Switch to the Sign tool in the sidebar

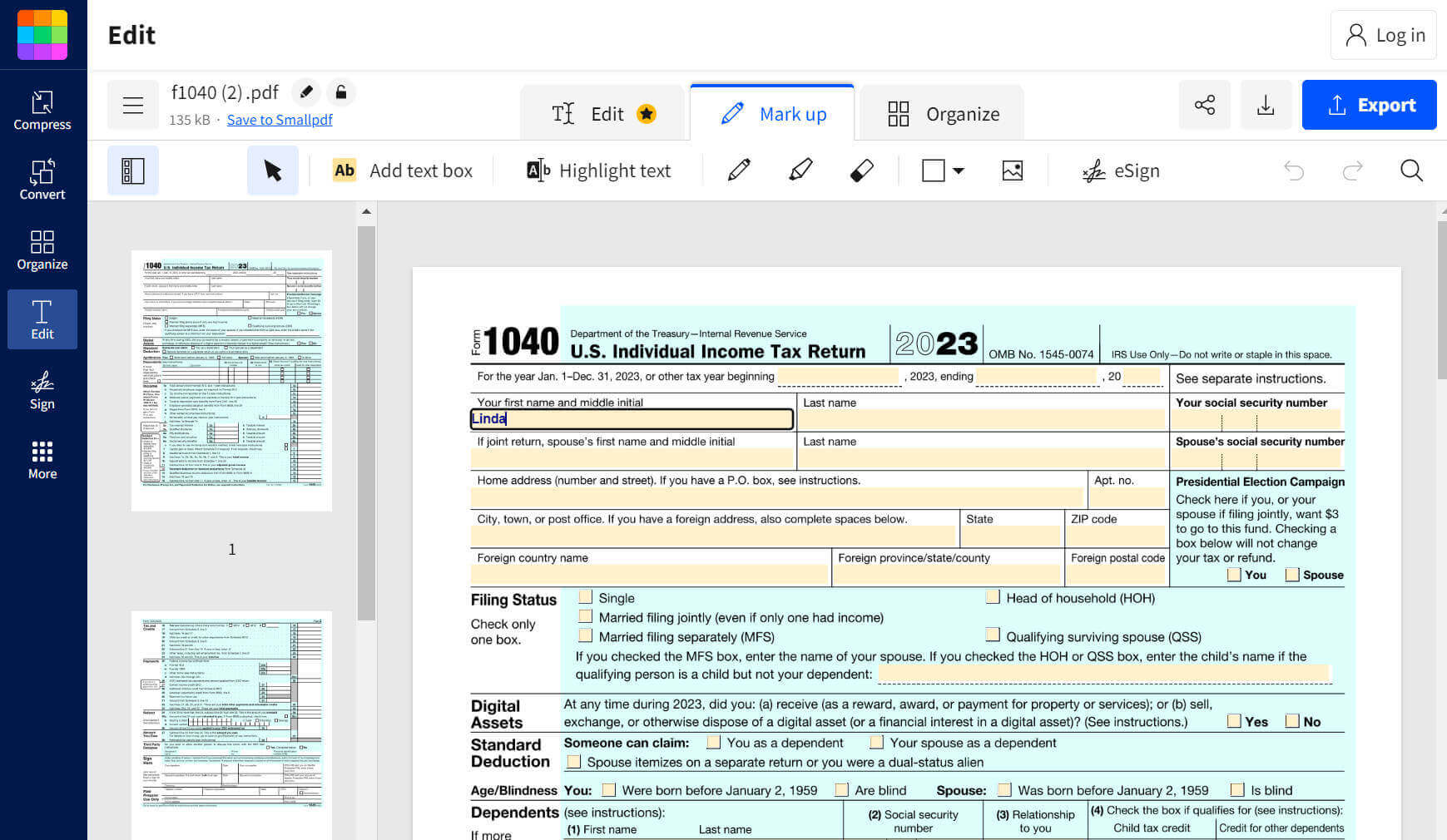(42, 389)
